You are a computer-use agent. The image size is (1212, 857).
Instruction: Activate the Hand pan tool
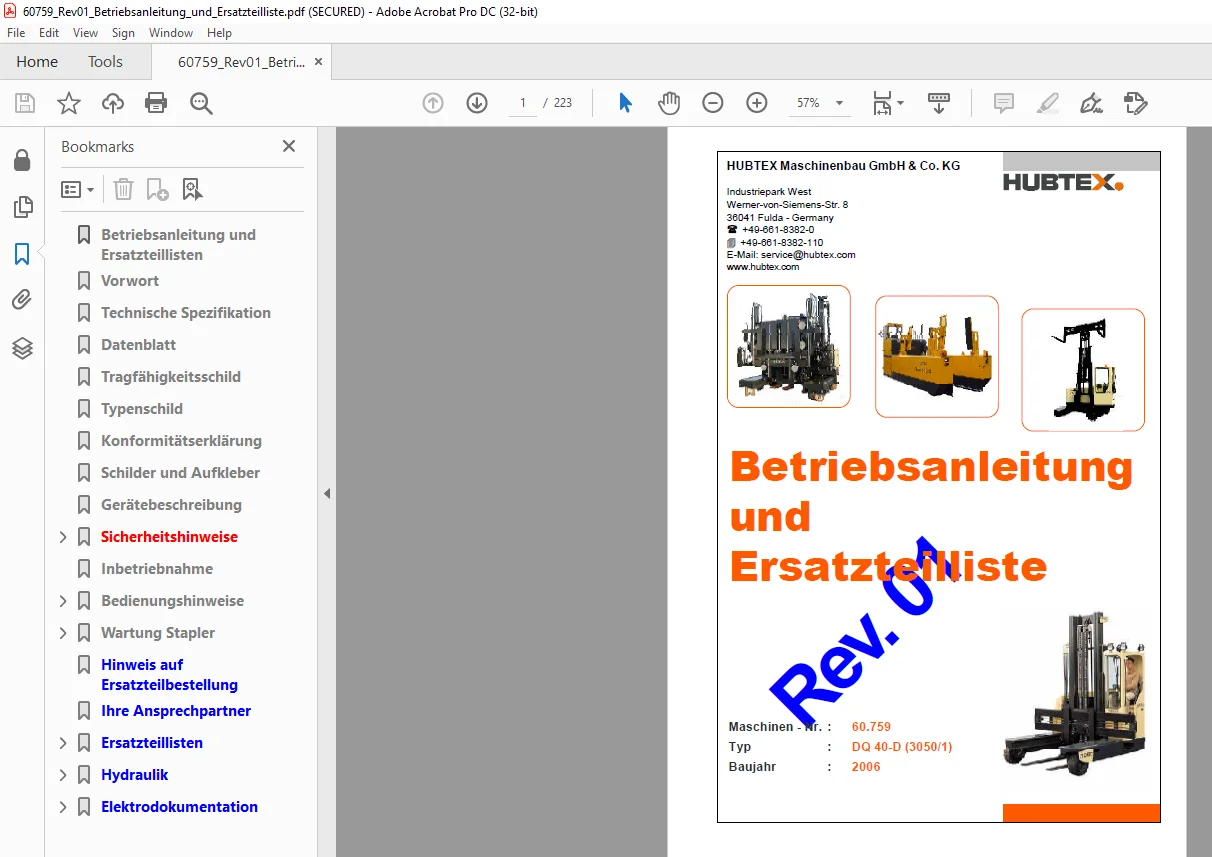(669, 103)
